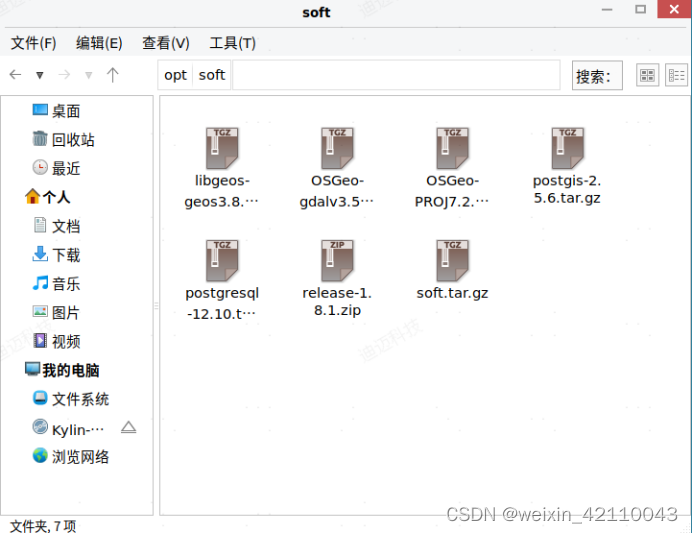Open the 工具(T) menu
The image size is (693, 533).
pyautogui.click(x=232, y=43)
